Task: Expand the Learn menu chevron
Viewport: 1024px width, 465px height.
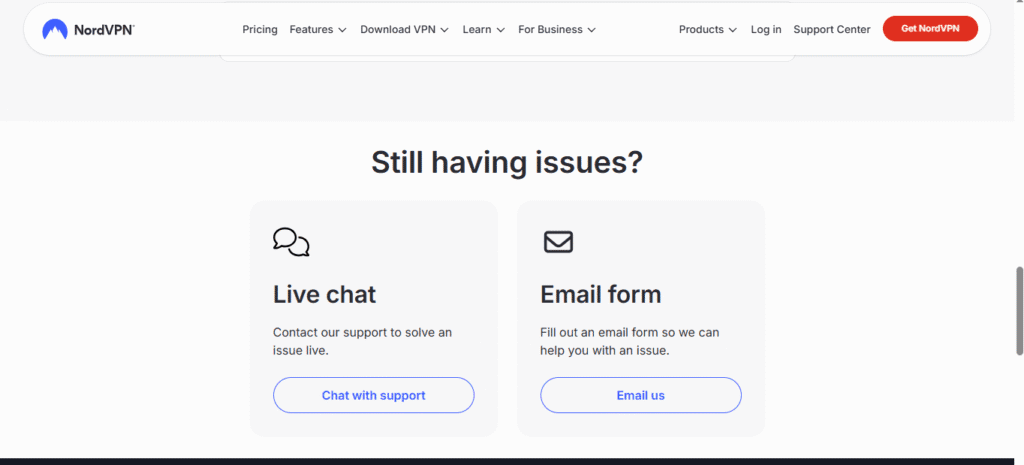Action: point(501,30)
